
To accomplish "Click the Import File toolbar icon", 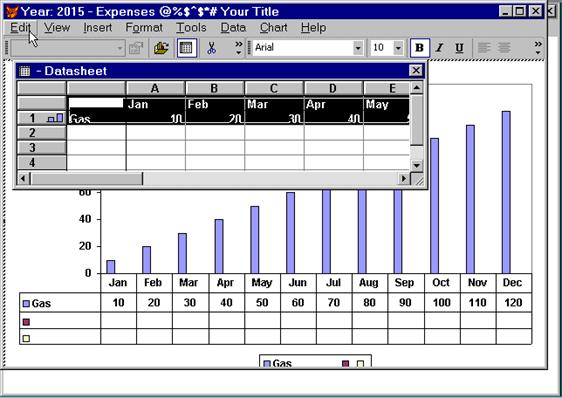I will click(x=161, y=48).
